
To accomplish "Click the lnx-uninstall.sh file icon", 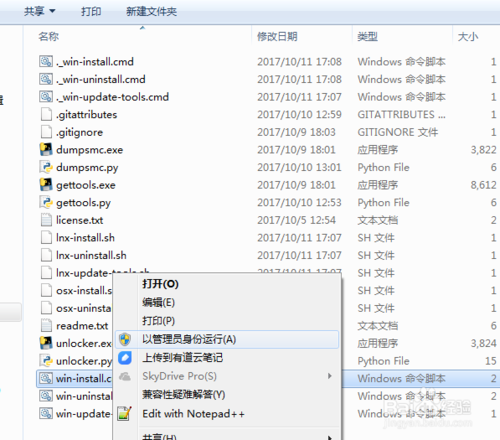I will (46, 255).
